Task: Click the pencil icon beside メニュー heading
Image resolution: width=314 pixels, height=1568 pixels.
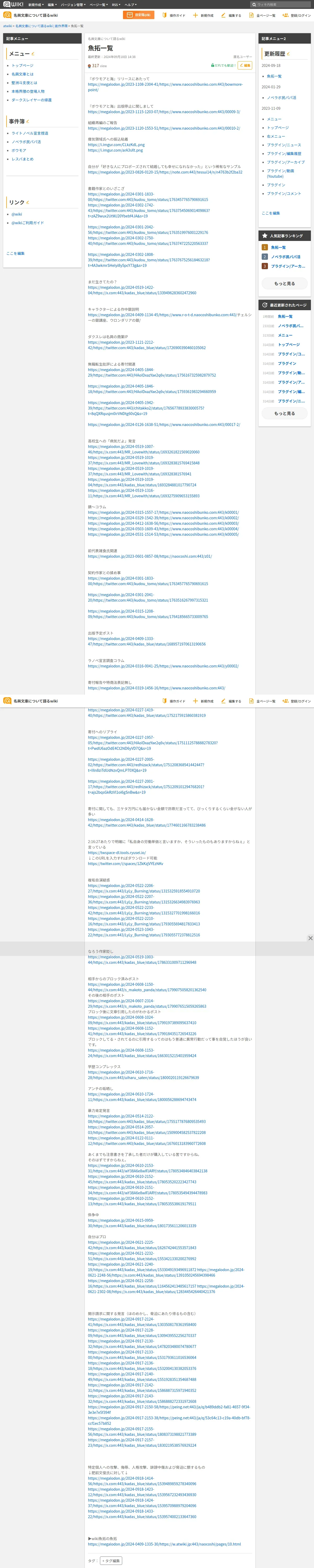Action: [33, 54]
